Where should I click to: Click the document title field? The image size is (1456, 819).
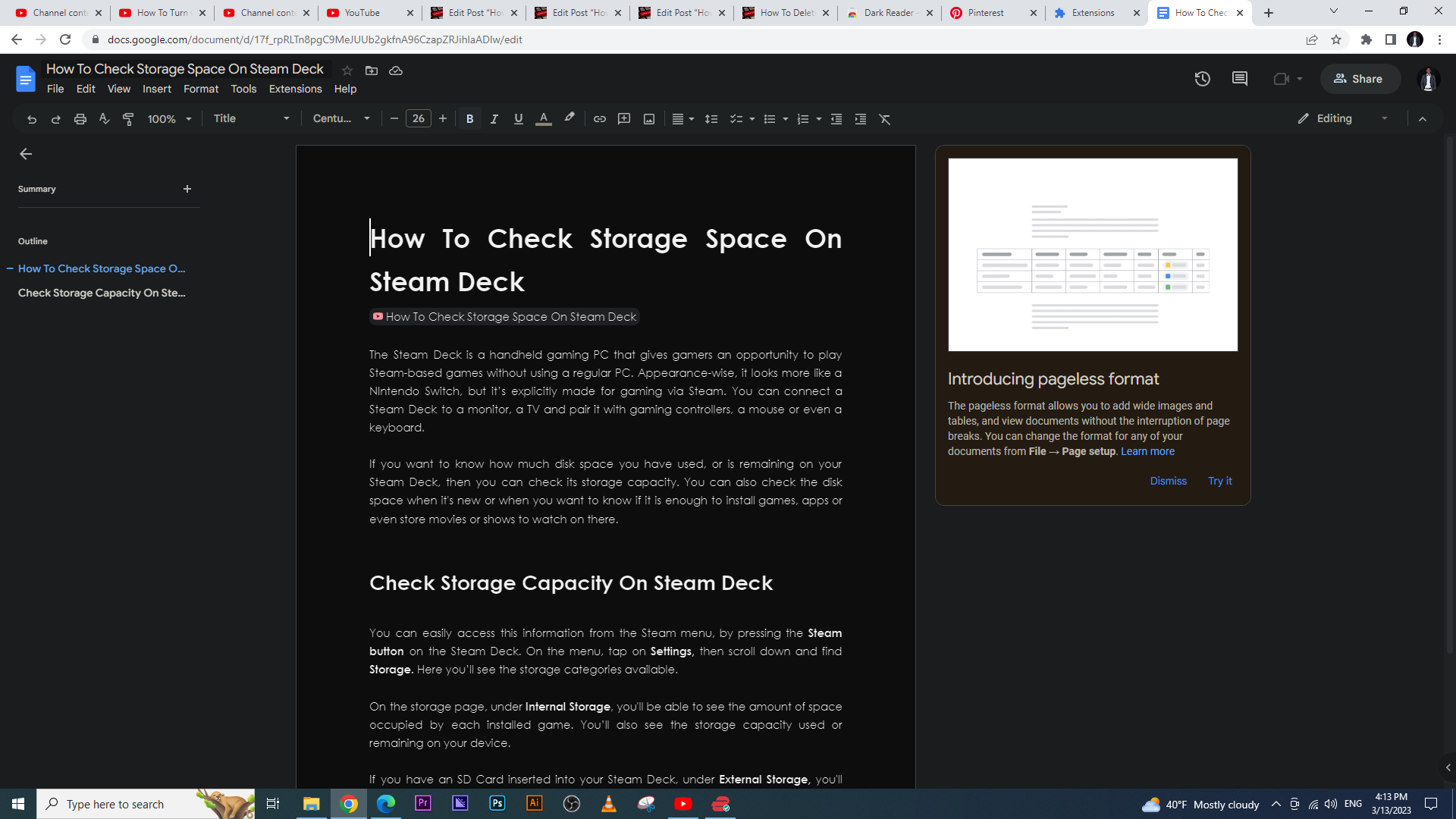click(x=185, y=69)
